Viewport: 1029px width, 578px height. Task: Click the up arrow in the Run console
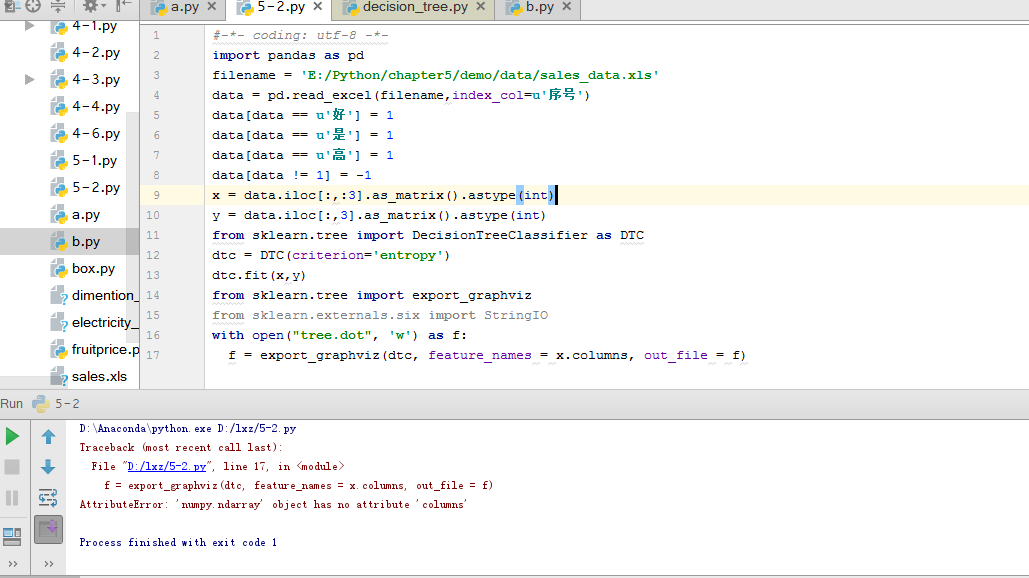click(x=48, y=437)
